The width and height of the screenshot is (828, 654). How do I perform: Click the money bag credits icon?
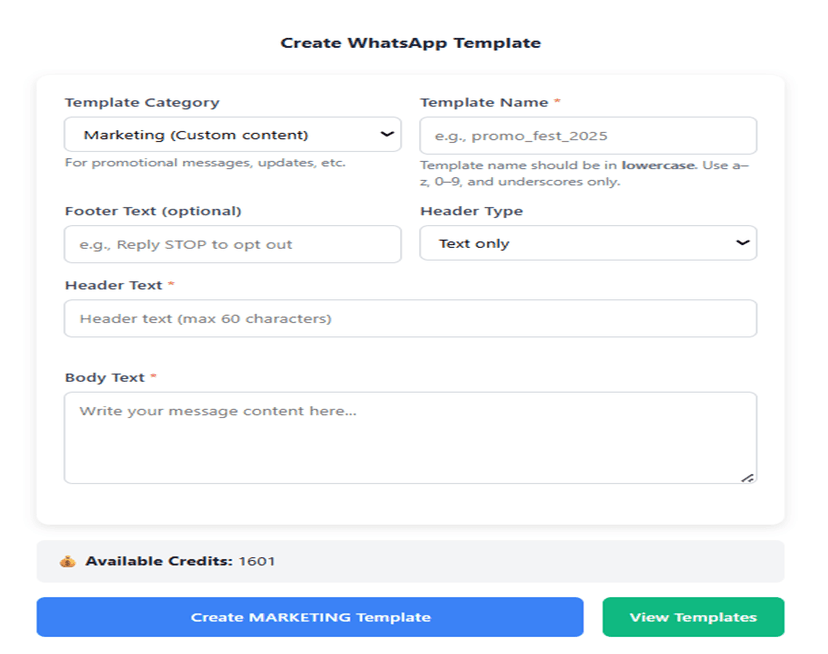point(68,561)
